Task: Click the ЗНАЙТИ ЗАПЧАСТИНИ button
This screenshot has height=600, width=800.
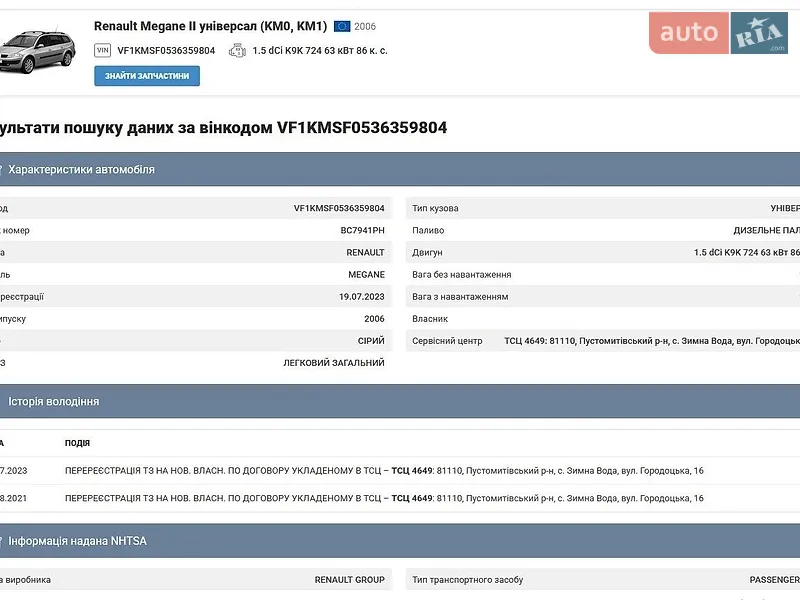Action: 147,76
